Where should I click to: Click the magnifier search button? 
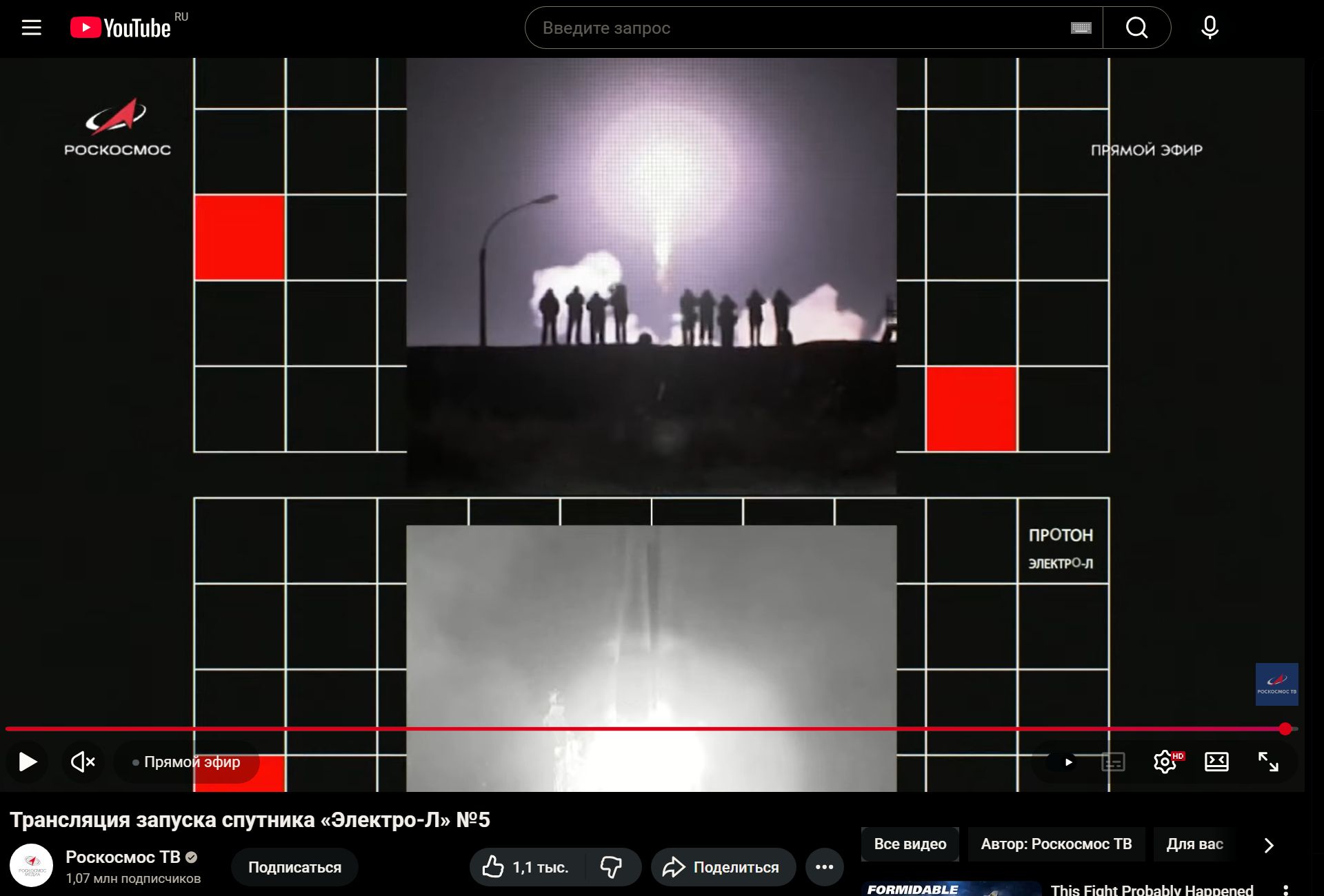click(1136, 28)
